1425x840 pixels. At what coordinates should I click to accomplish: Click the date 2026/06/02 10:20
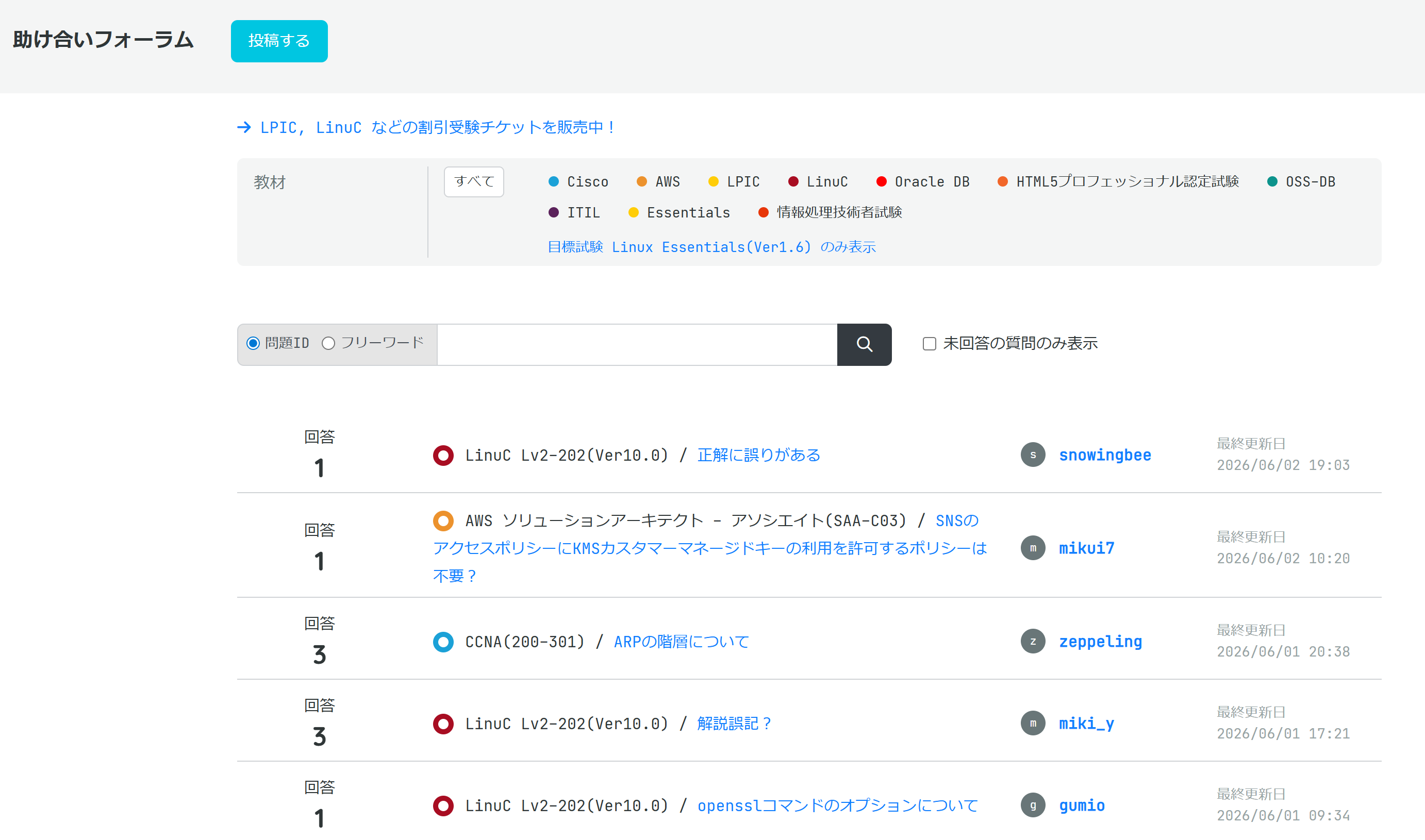tap(1283, 559)
